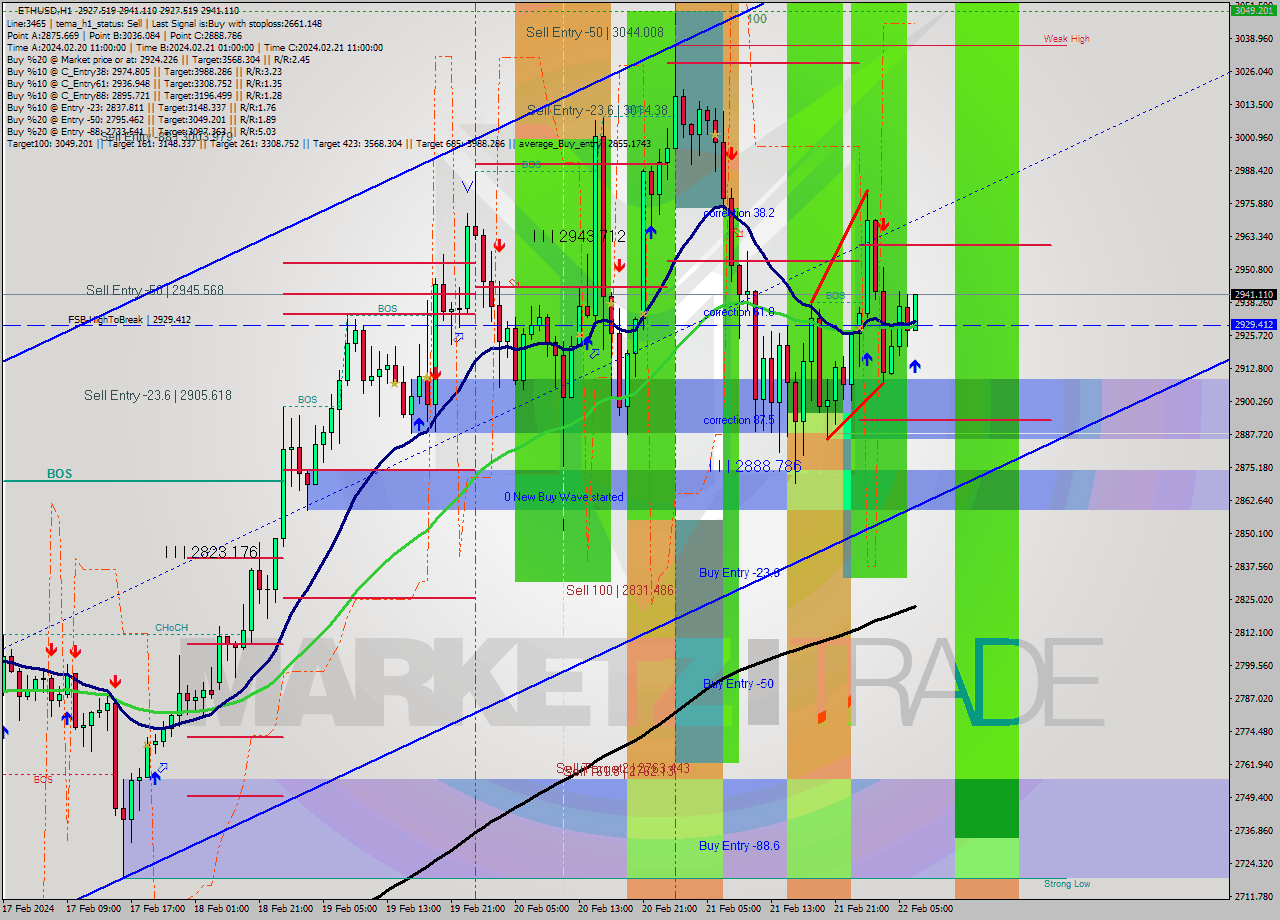This screenshot has width=1280, height=920.
Task: Select the 'average_Buy_entry | 2855.1743' label
Action: [584, 144]
